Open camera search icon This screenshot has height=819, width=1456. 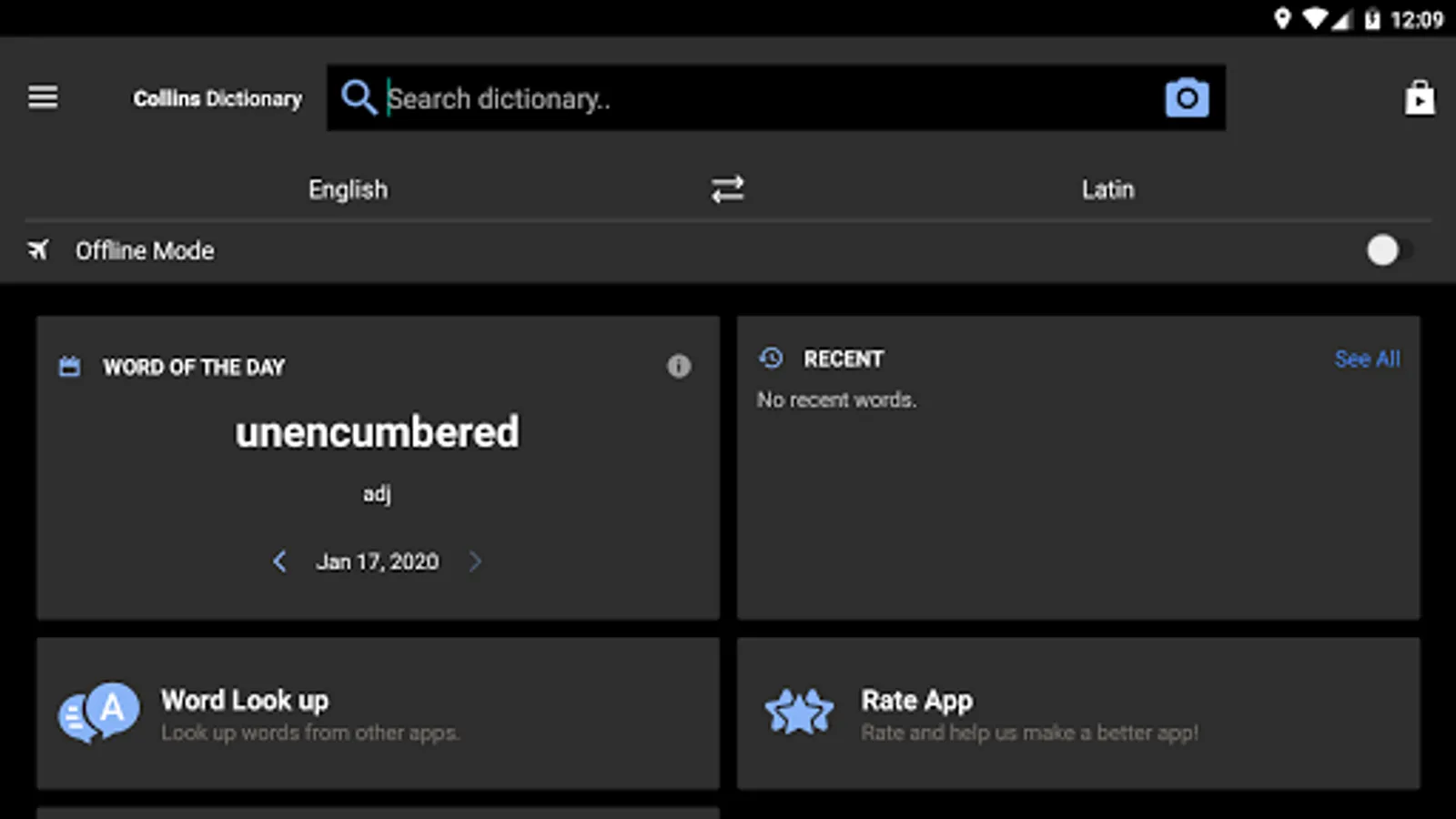pos(1187,97)
